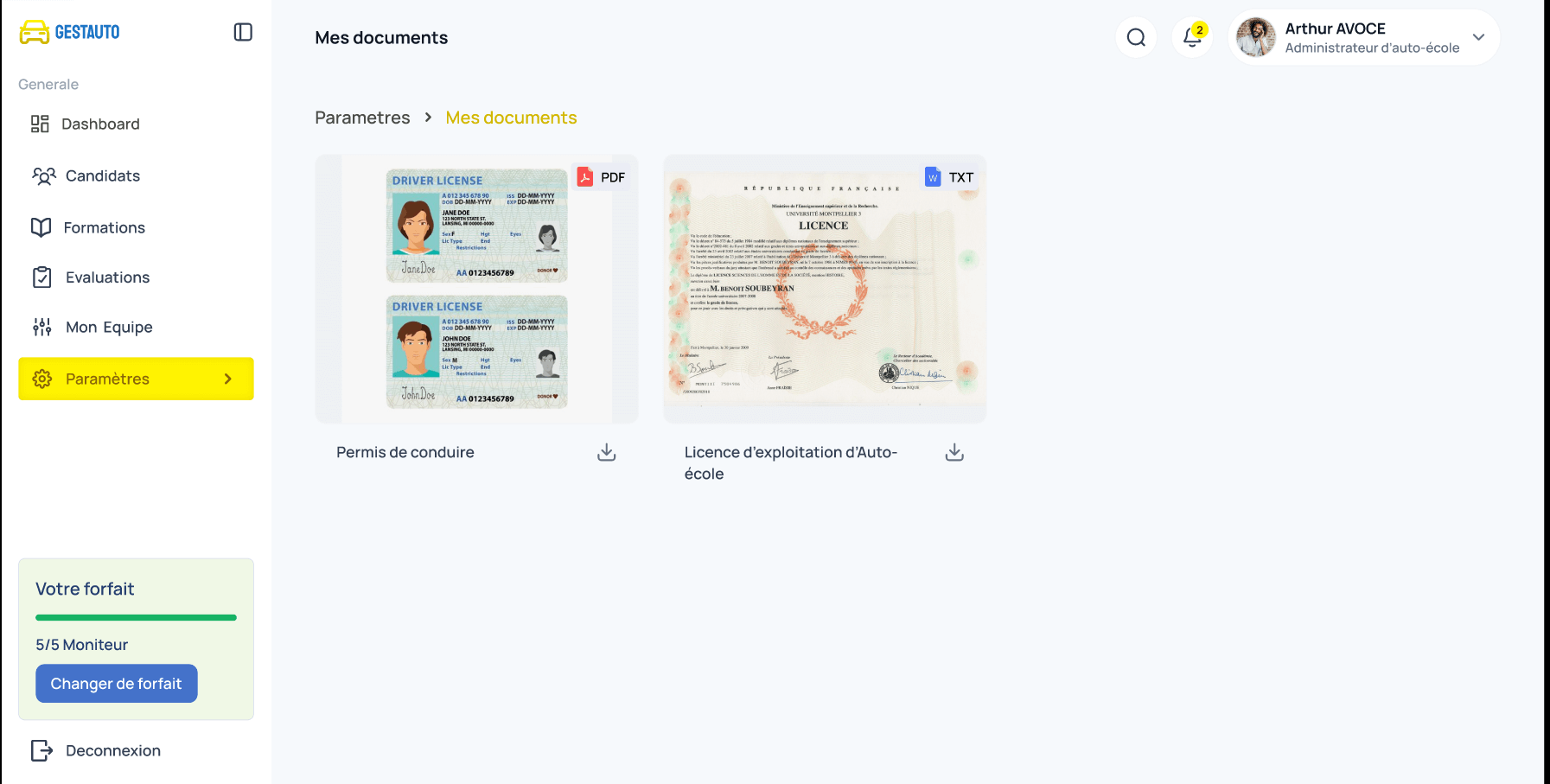Download the Licence d'exploitation document
Viewport: 1550px width, 784px height.
954,451
